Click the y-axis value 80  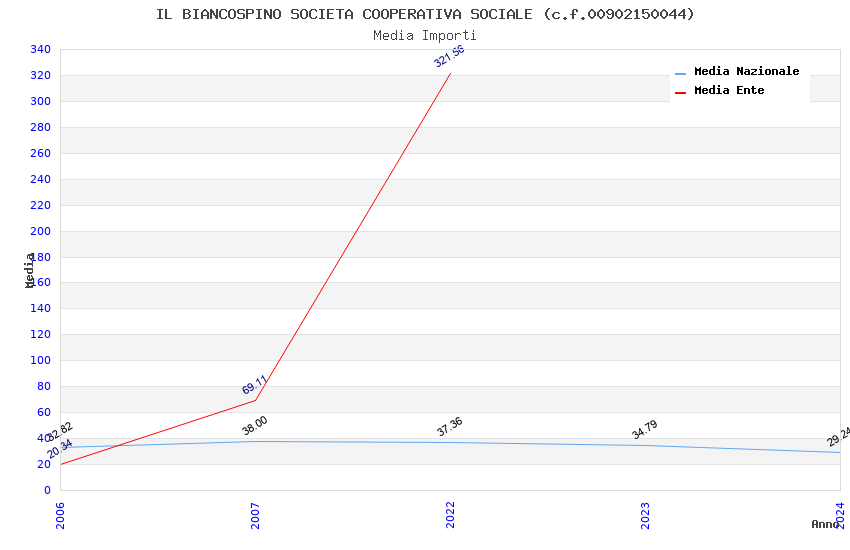pyautogui.click(x=43, y=386)
